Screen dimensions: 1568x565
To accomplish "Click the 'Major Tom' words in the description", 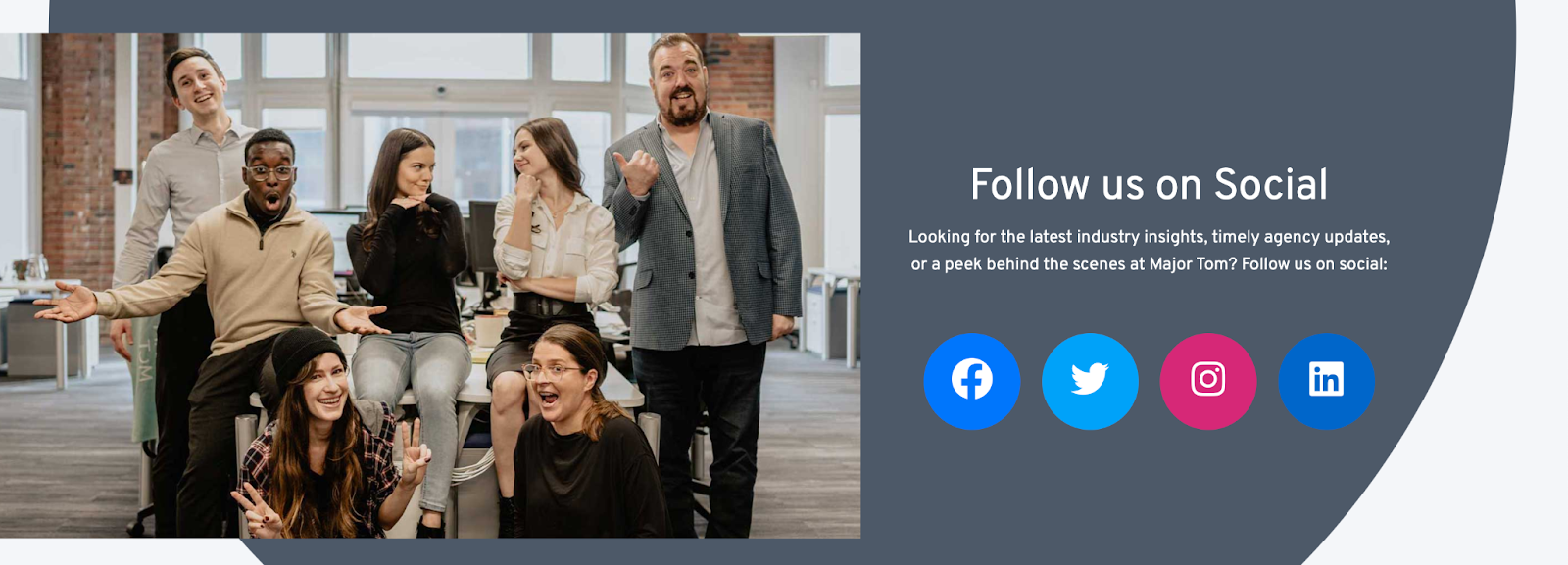I will [x=1193, y=264].
